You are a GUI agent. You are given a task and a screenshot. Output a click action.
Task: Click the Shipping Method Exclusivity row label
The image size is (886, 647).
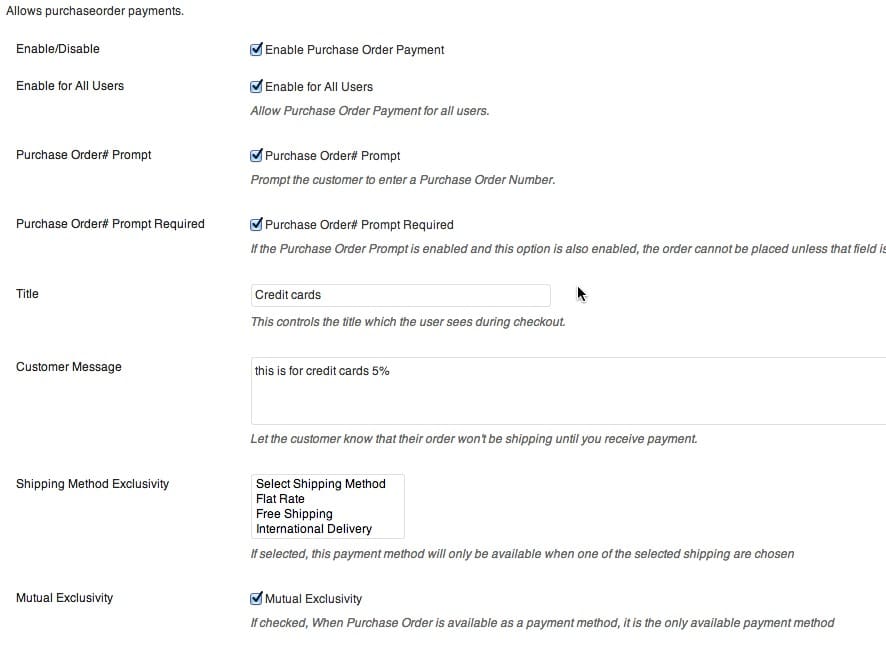pos(93,484)
